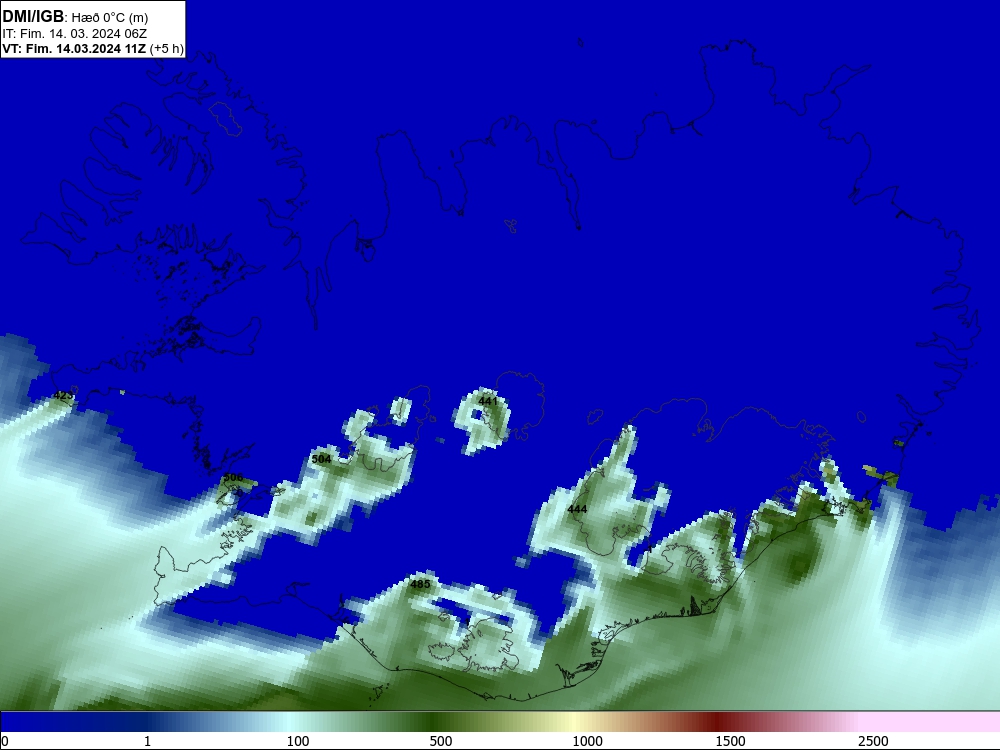Click the map value label 504
The width and height of the screenshot is (1000, 750).
point(321,459)
